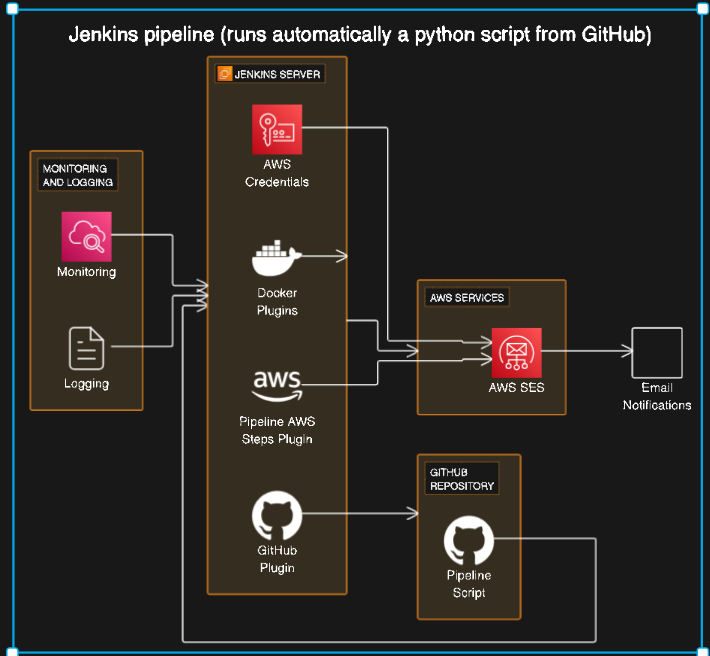Click the GitHub Plugin octocat icon
710x656 pixels.
(277, 515)
